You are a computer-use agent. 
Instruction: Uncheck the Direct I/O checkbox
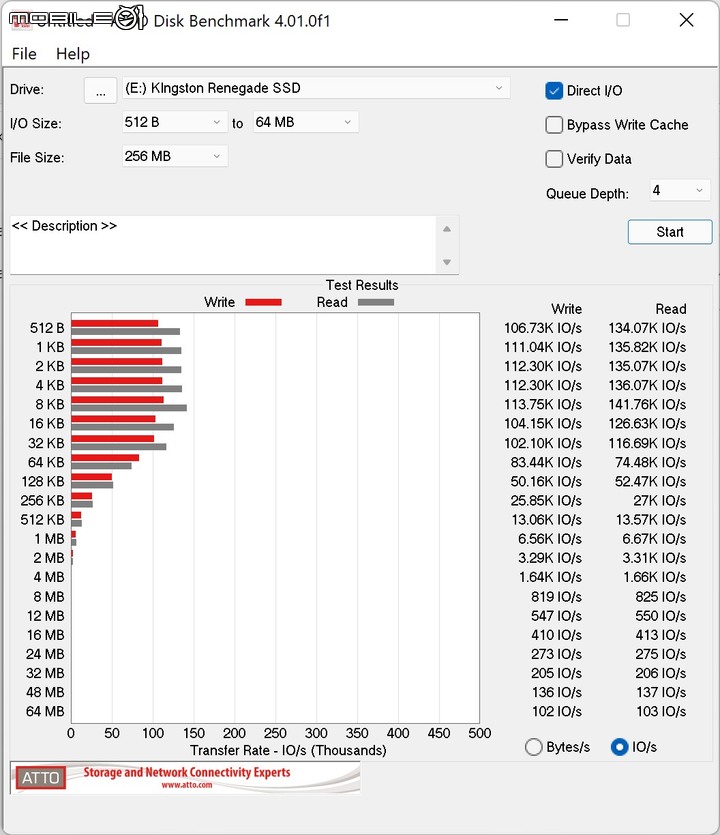tap(554, 91)
